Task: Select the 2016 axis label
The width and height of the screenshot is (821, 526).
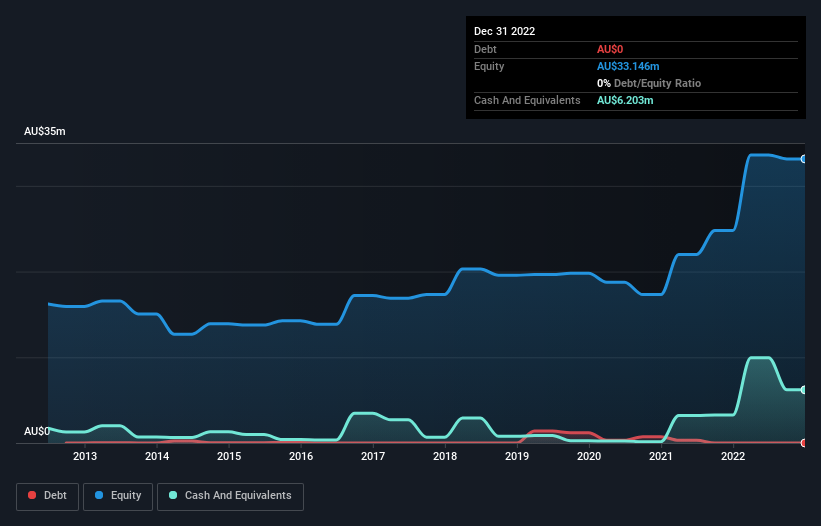Action: pos(301,456)
